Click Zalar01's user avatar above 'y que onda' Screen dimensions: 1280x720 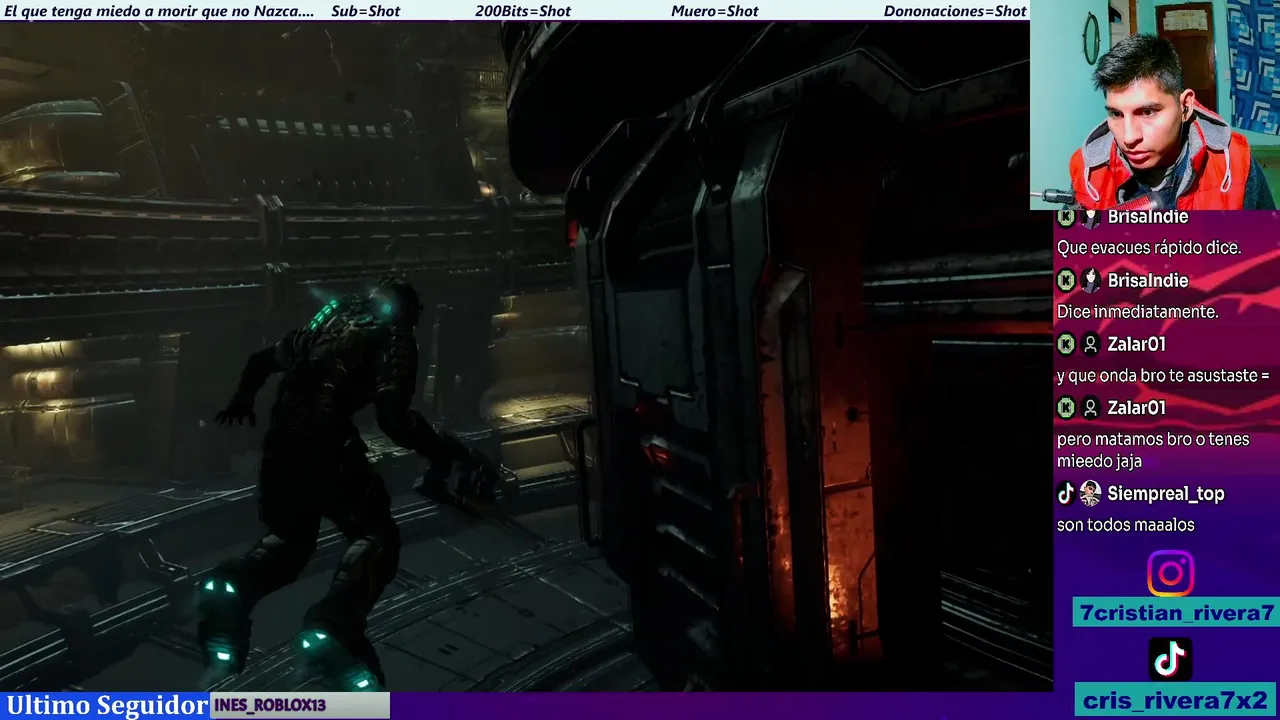1090,344
